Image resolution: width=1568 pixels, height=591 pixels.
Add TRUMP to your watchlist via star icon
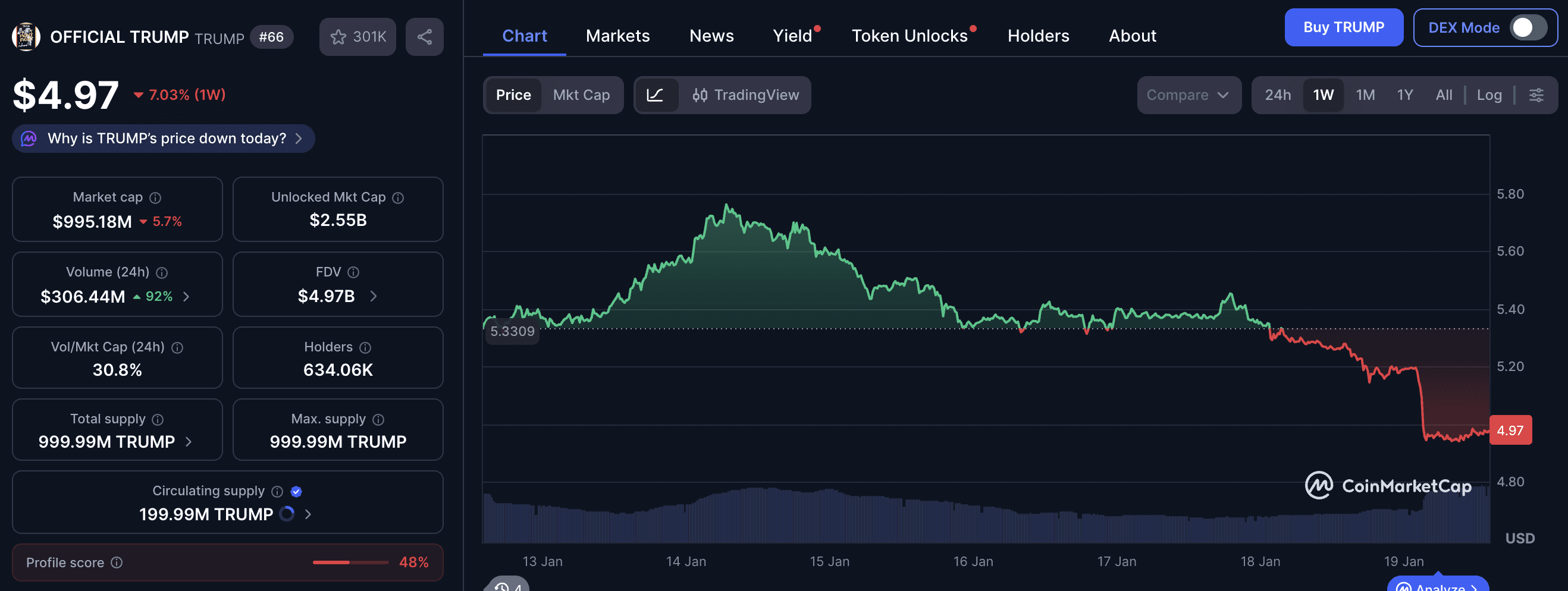pos(339,36)
